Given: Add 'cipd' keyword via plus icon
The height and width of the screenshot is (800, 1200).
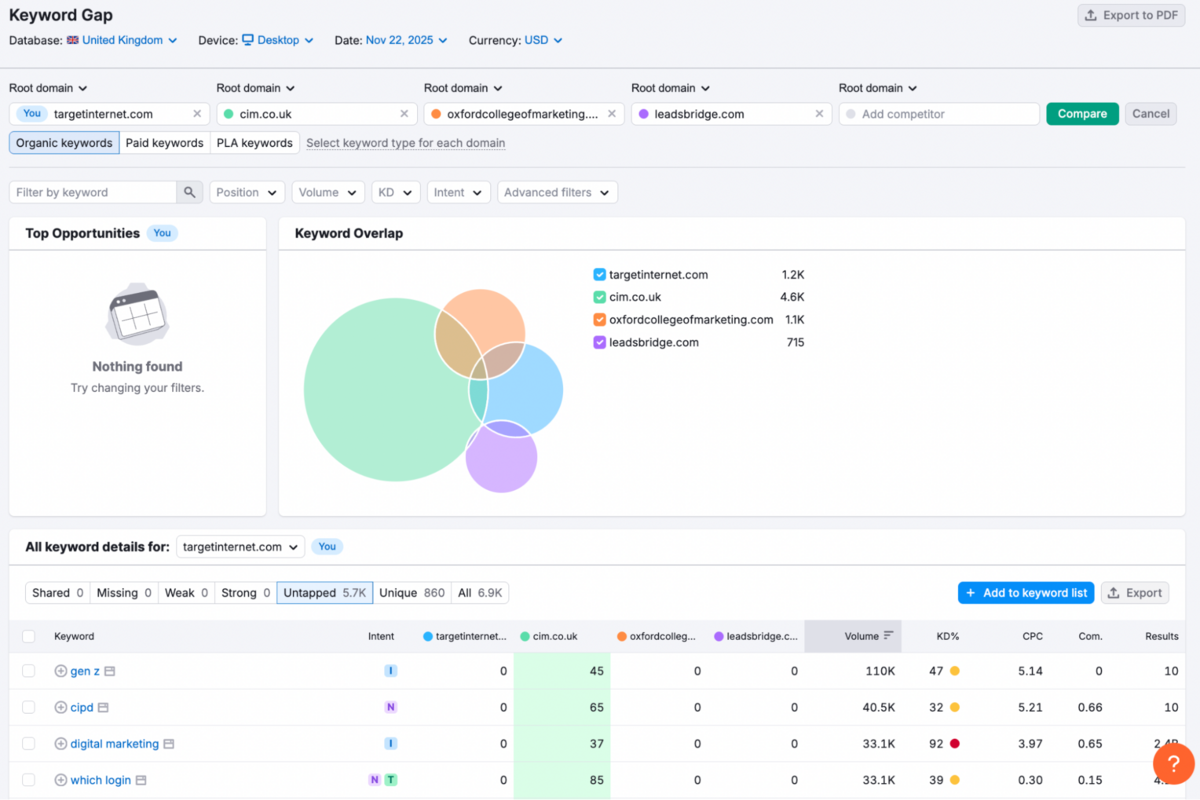Looking at the screenshot, I should click(x=60, y=707).
